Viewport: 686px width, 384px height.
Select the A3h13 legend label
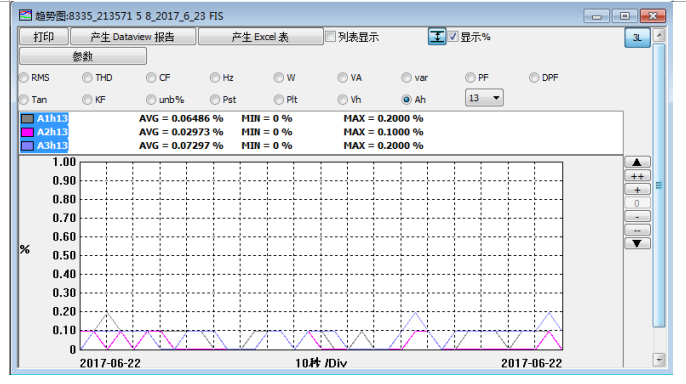52,146
